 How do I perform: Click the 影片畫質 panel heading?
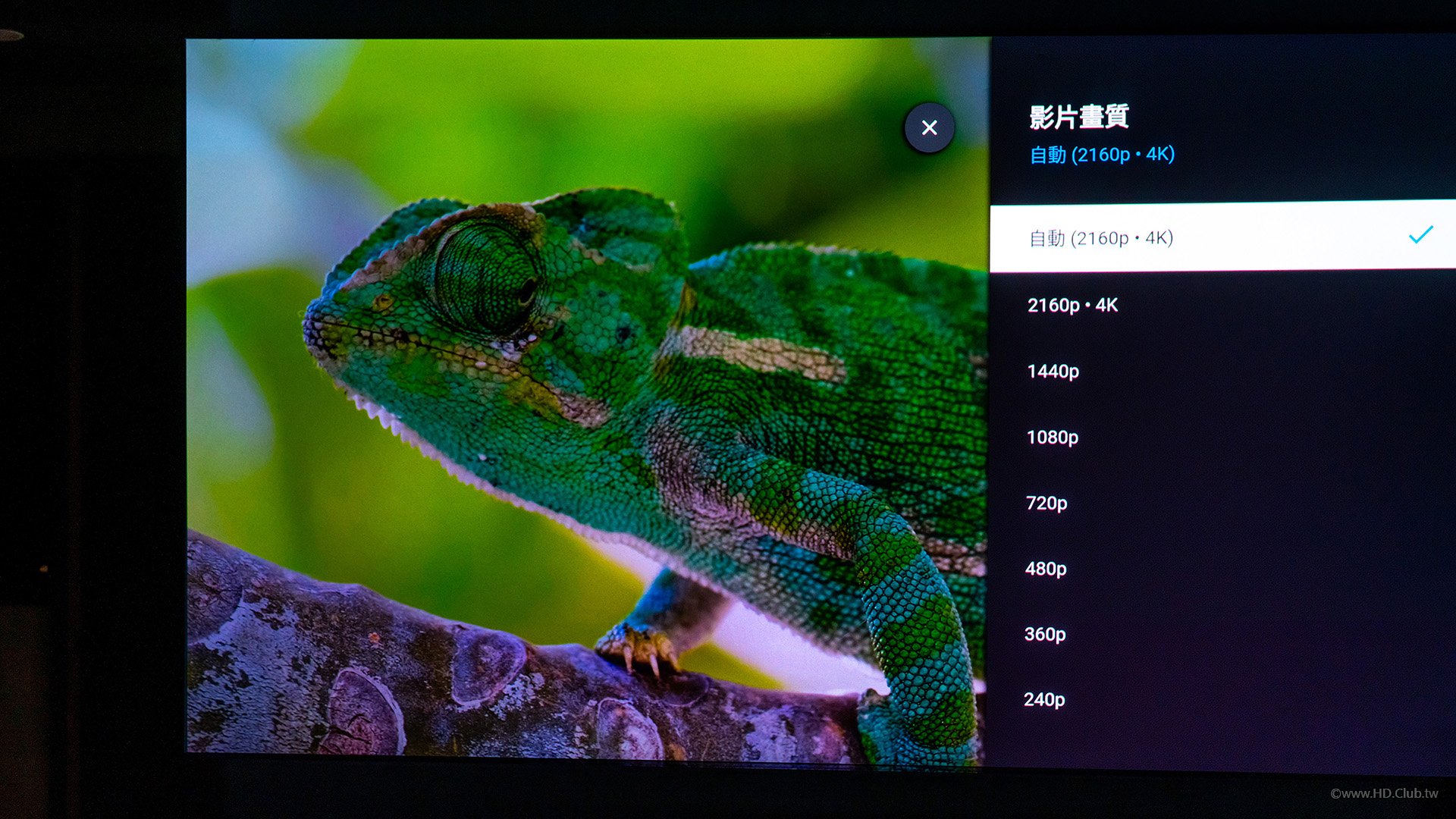point(1079,117)
